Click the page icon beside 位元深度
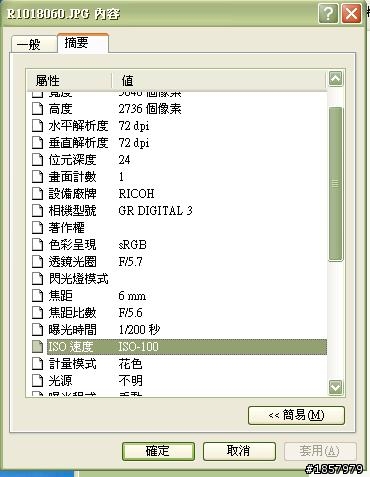Image resolution: width=370 pixels, height=477 pixels. [x=37, y=160]
